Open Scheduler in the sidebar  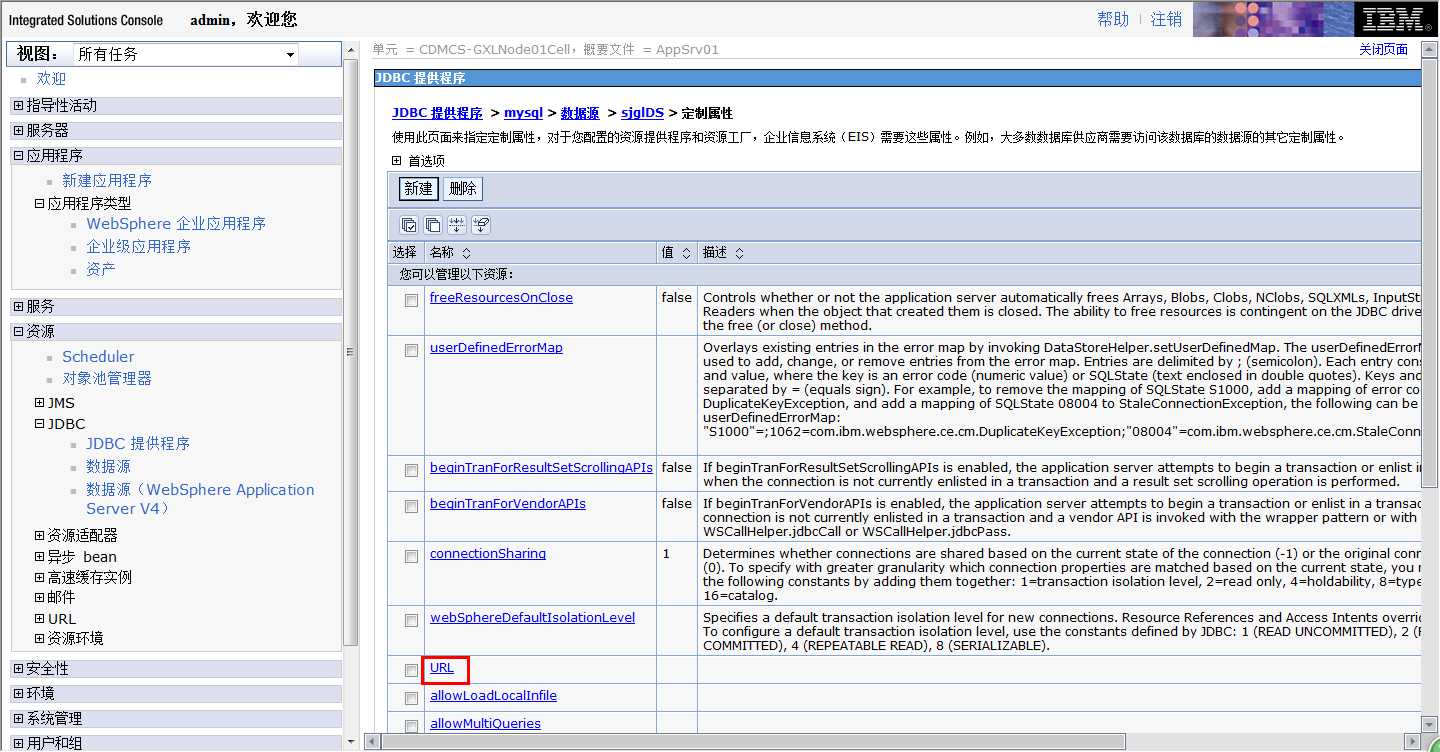tap(98, 356)
